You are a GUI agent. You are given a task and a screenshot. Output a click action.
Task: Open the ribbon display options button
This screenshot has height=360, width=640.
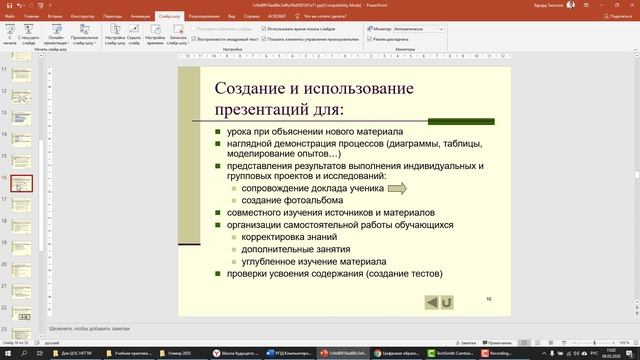[586, 5]
